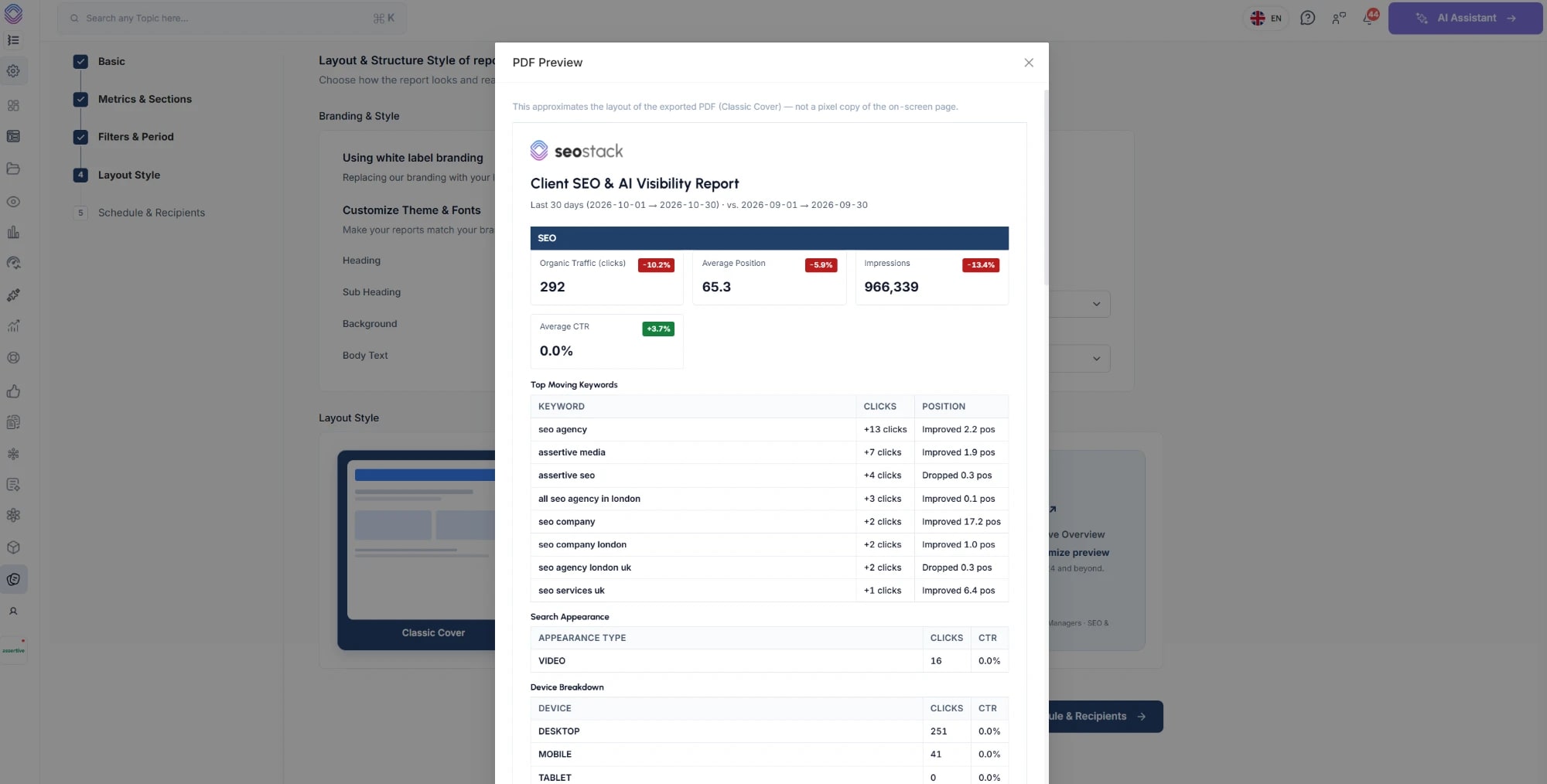Close the PDF Preview dialog
1547x784 pixels.
click(1029, 63)
